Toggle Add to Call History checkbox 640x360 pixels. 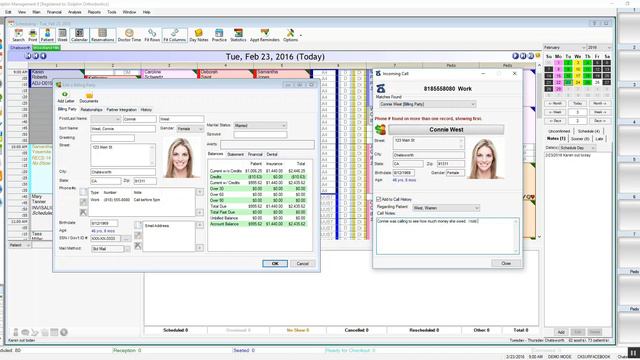[378, 199]
